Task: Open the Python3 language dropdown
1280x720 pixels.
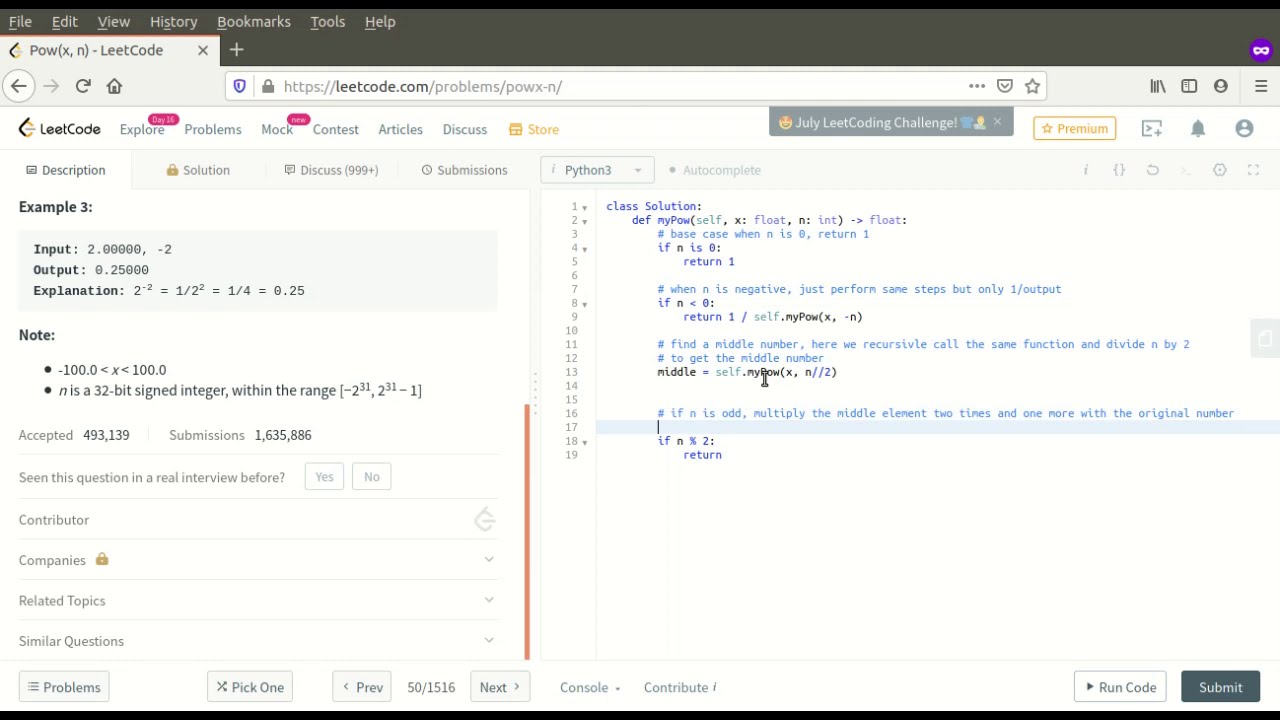Action: [597, 170]
